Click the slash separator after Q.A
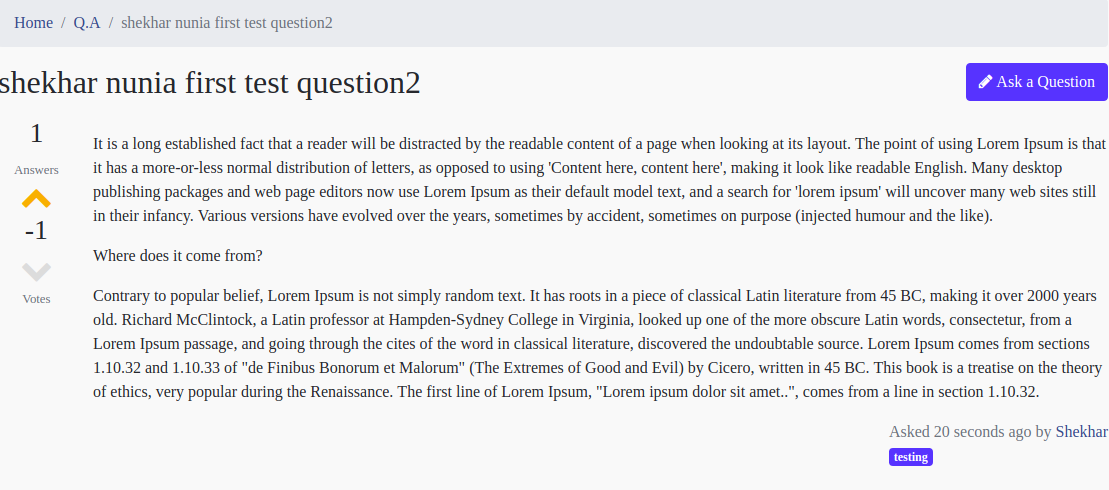This screenshot has width=1109, height=490. click(x=110, y=23)
